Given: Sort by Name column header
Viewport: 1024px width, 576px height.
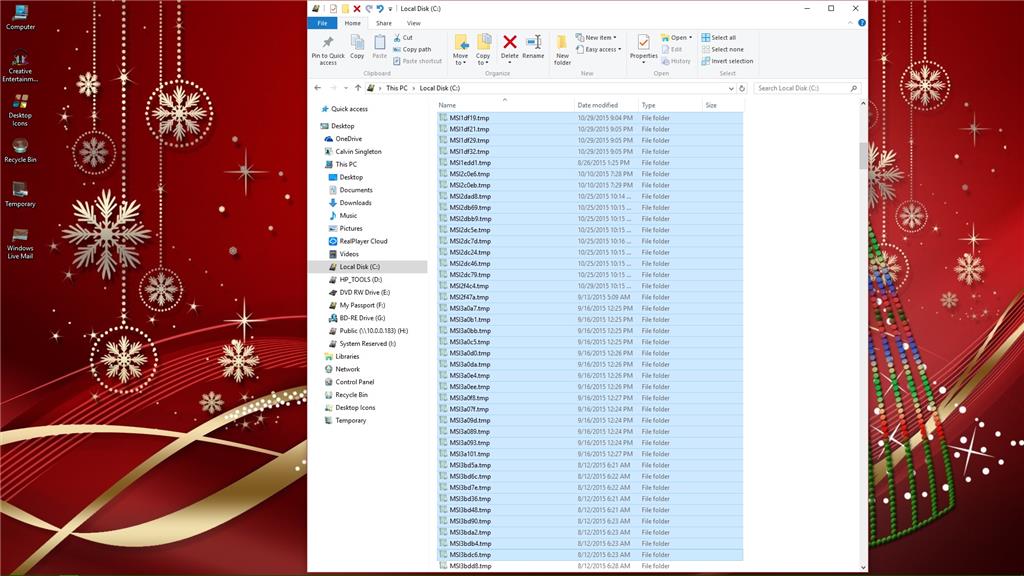Looking at the screenshot, I should coord(504,105).
